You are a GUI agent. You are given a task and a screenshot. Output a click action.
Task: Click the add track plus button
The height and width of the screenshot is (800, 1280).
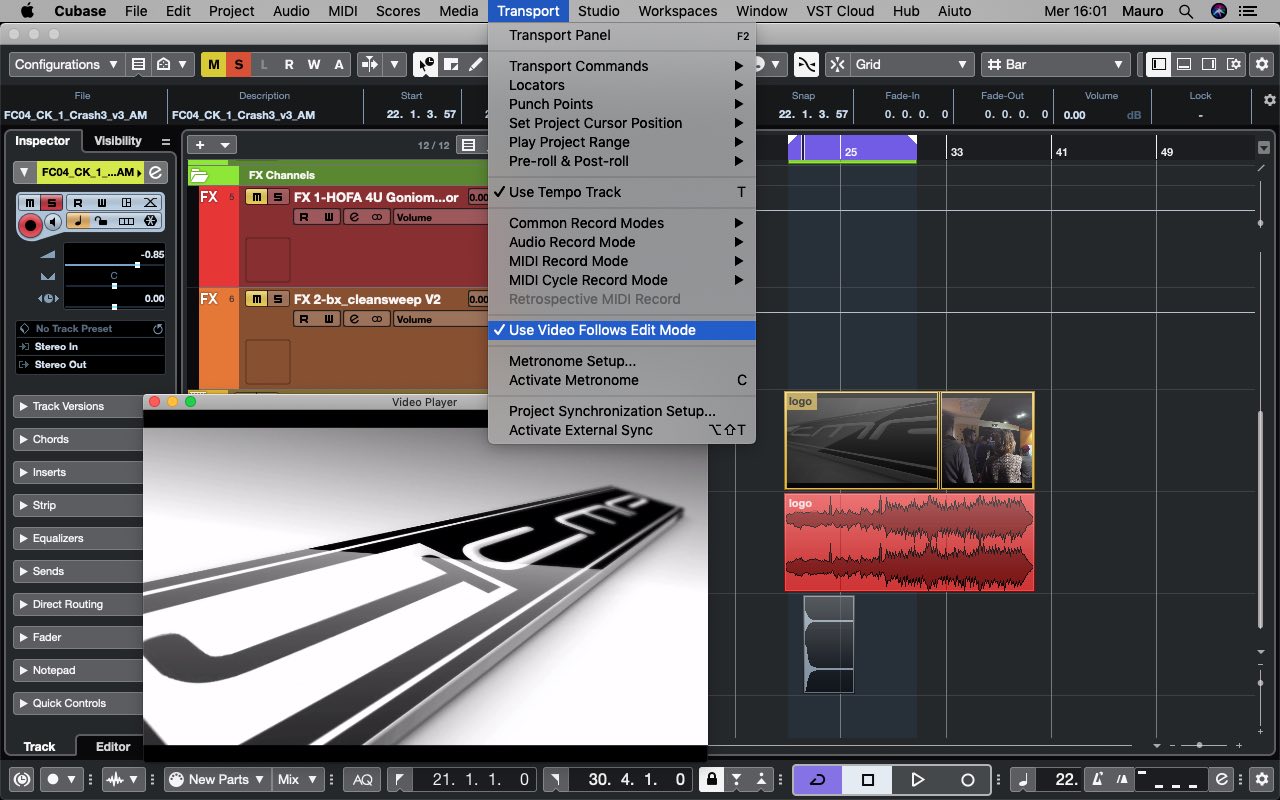click(200, 145)
